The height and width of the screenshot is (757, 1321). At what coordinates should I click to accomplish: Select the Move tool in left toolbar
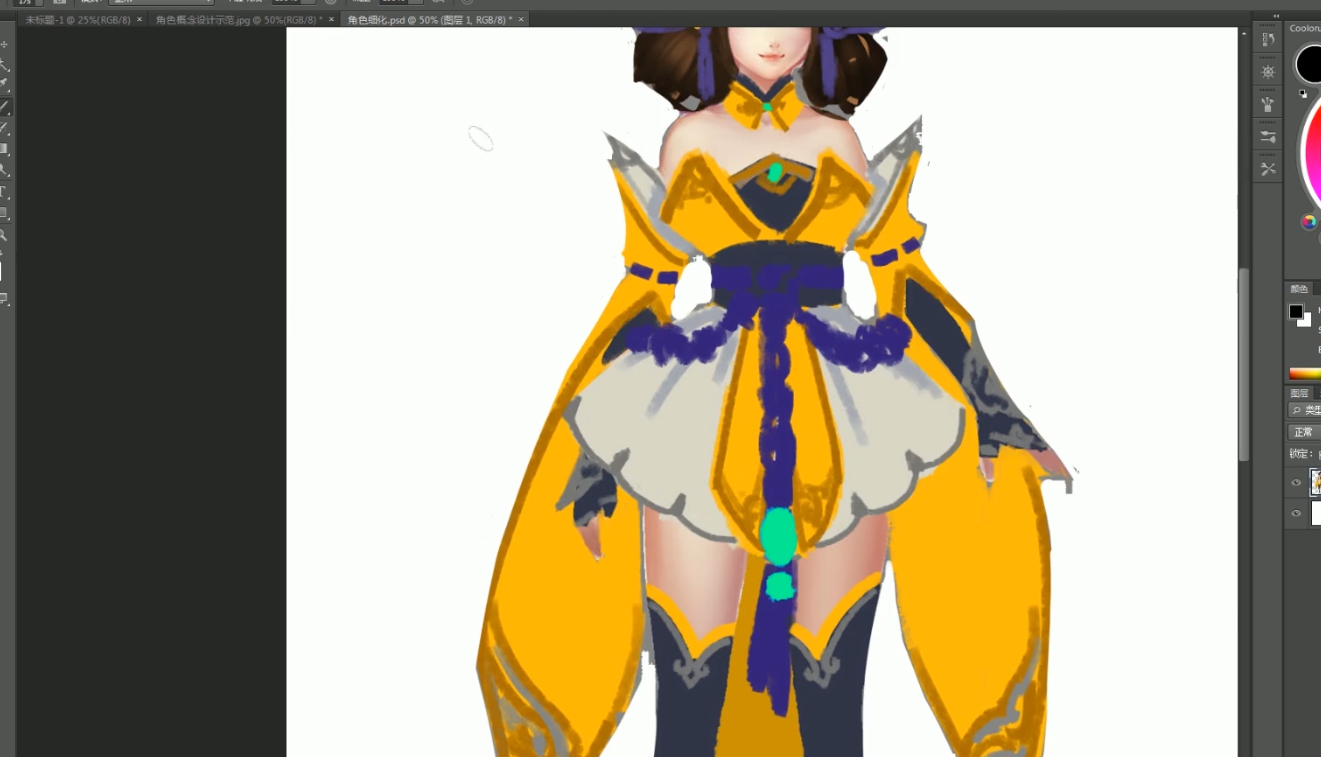[4, 45]
